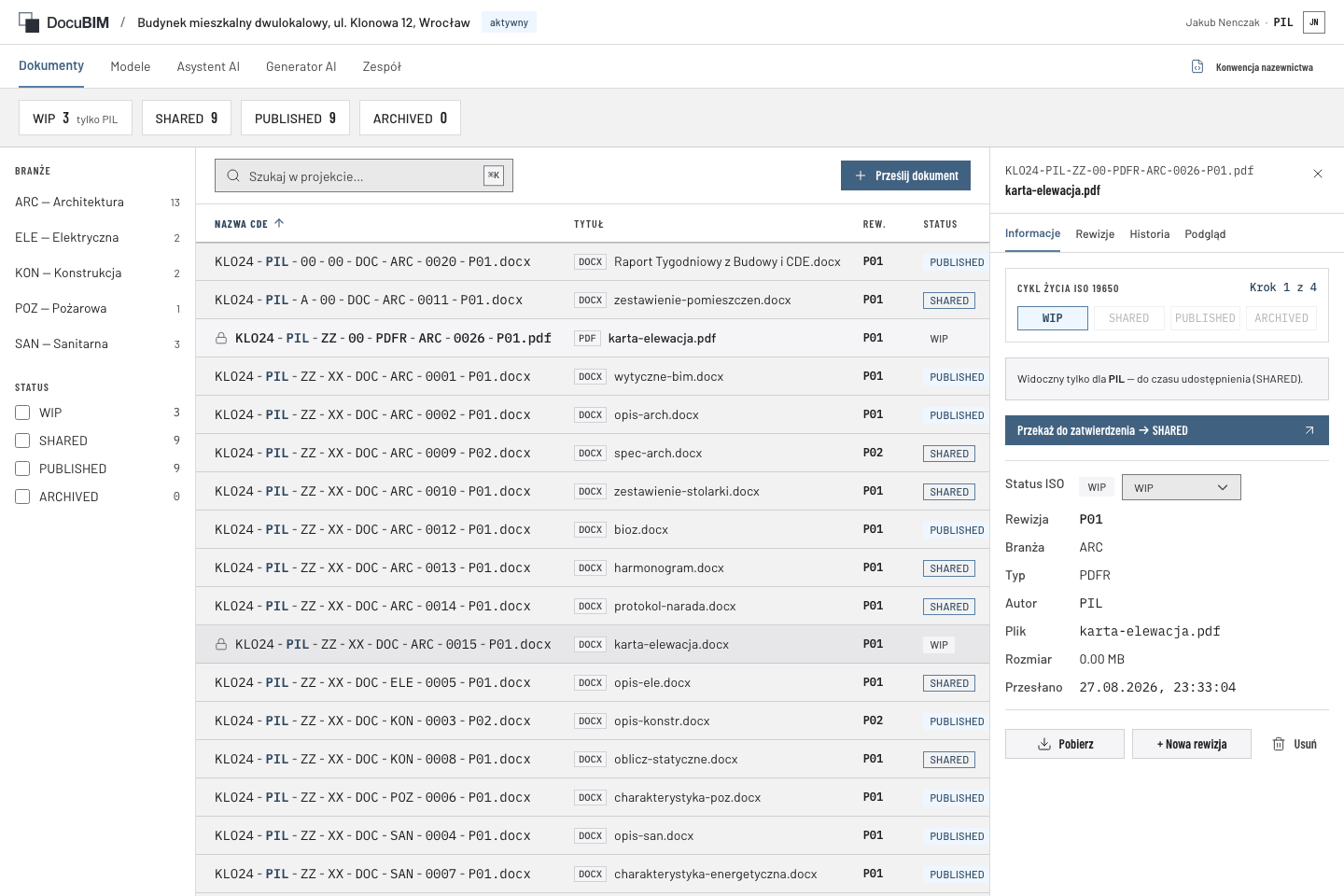Click the Nowa rewizja button
Image resolution: width=1344 pixels, height=896 pixels.
1192,744
